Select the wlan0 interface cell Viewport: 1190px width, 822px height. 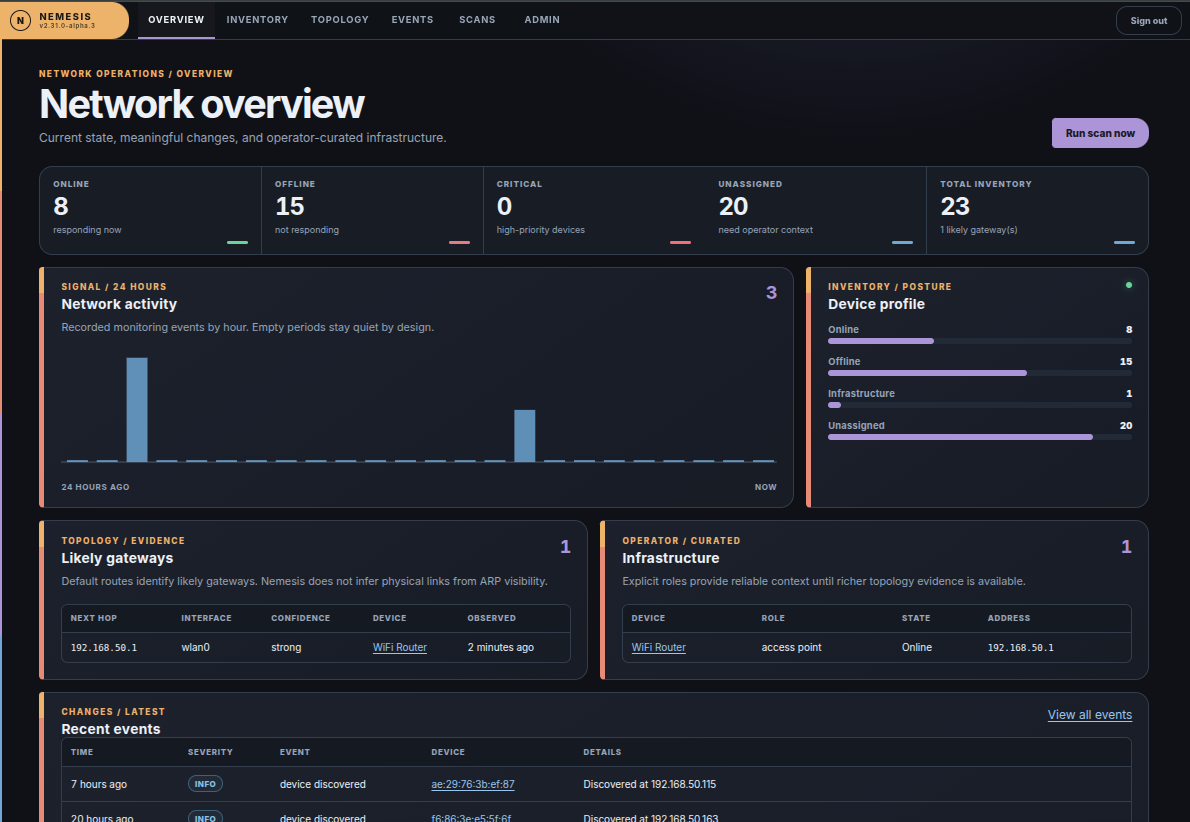(195, 647)
